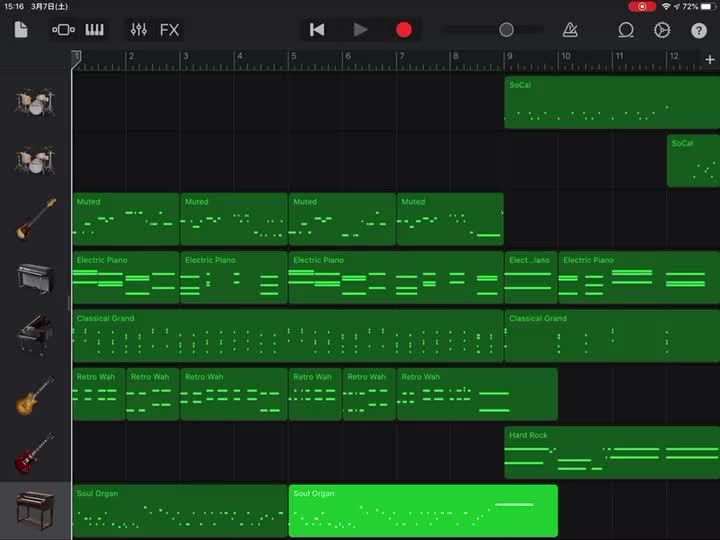
Task: Open the FX panel
Action: click(169, 30)
